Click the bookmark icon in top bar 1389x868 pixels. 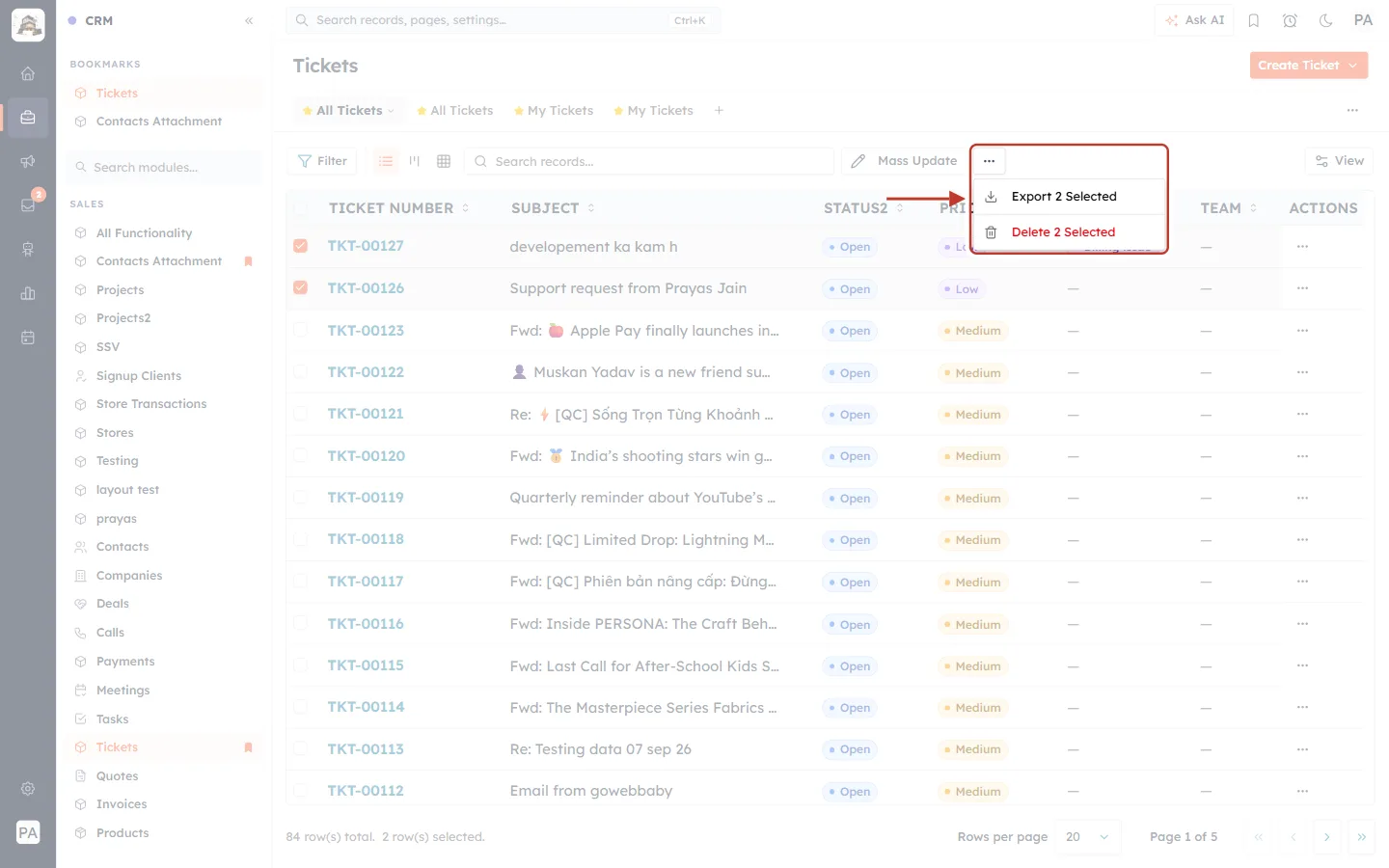(1254, 20)
